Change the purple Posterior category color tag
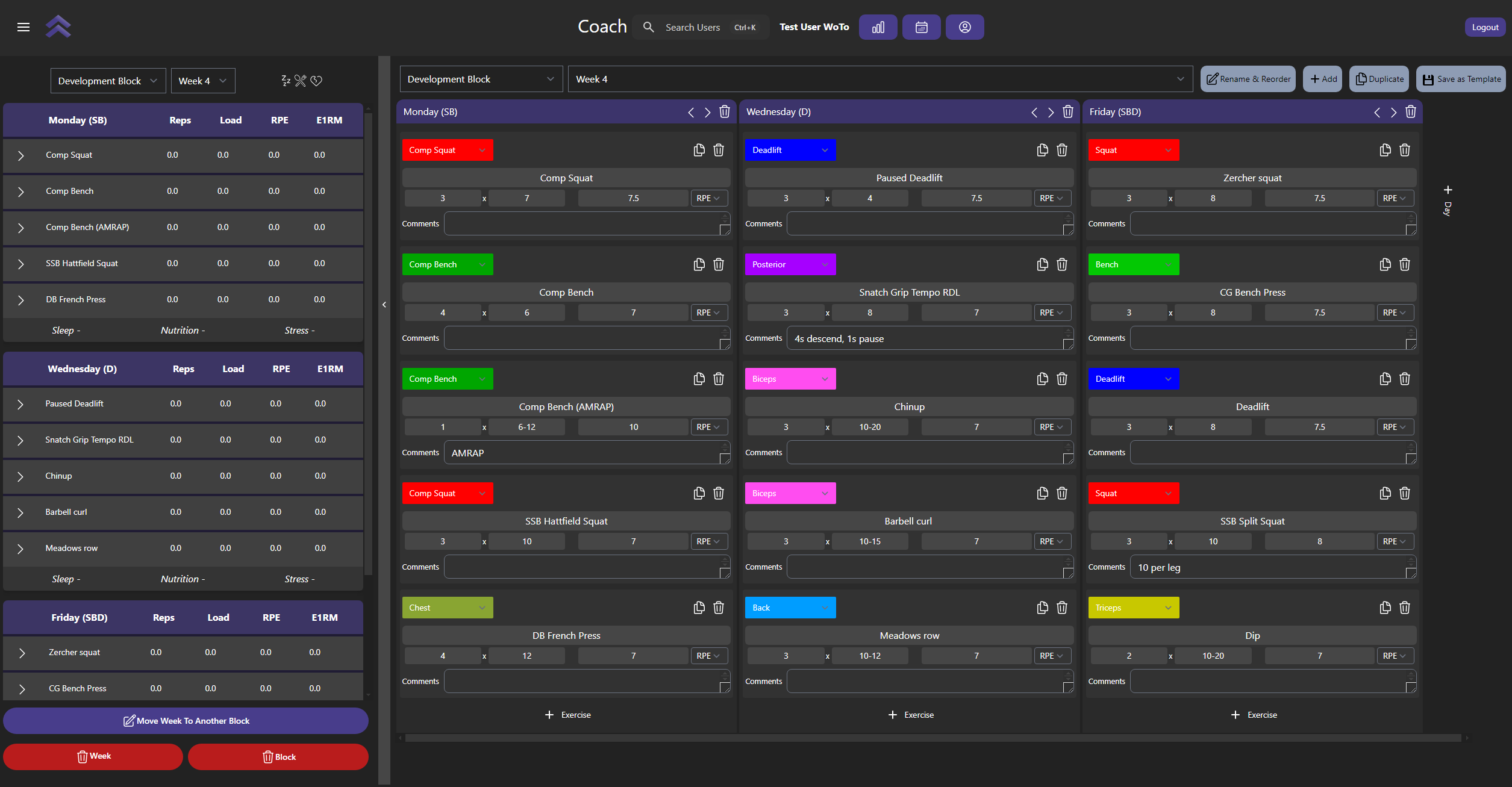 point(790,264)
